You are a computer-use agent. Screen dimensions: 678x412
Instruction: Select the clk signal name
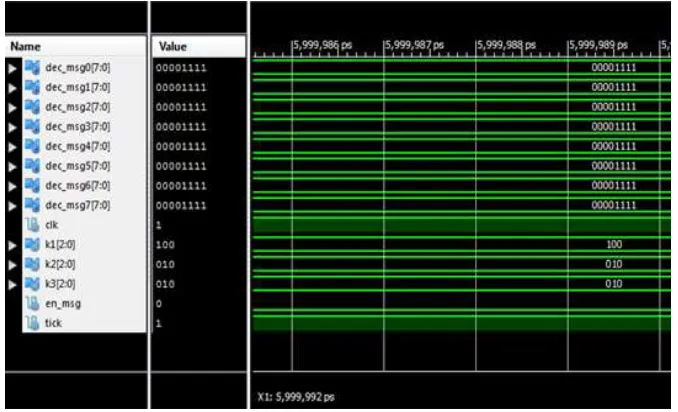(51, 225)
